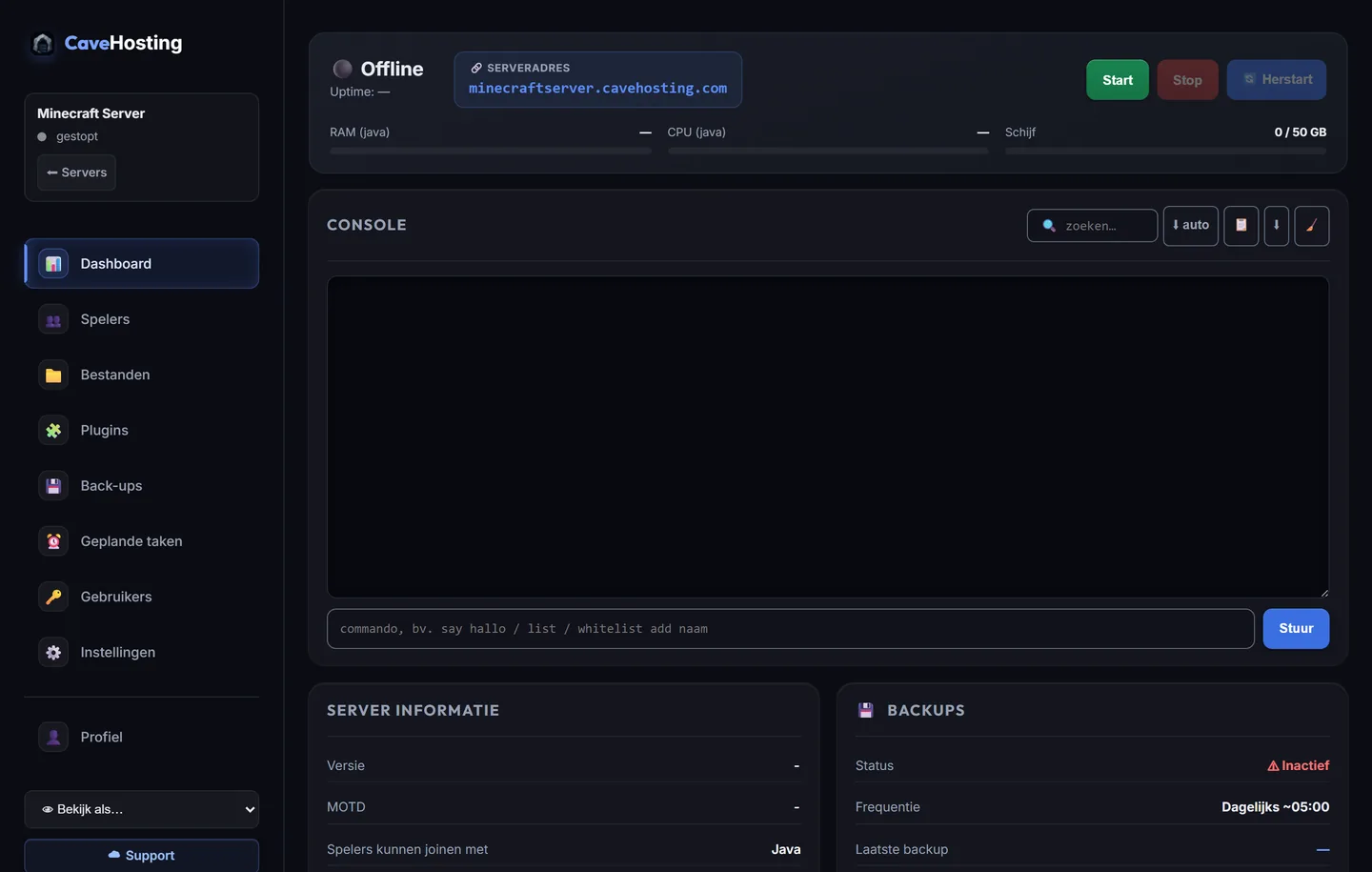The height and width of the screenshot is (872, 1372).
Task: Click the Geplande taken alarm clock icon
Action: click(x=53, y=541)
